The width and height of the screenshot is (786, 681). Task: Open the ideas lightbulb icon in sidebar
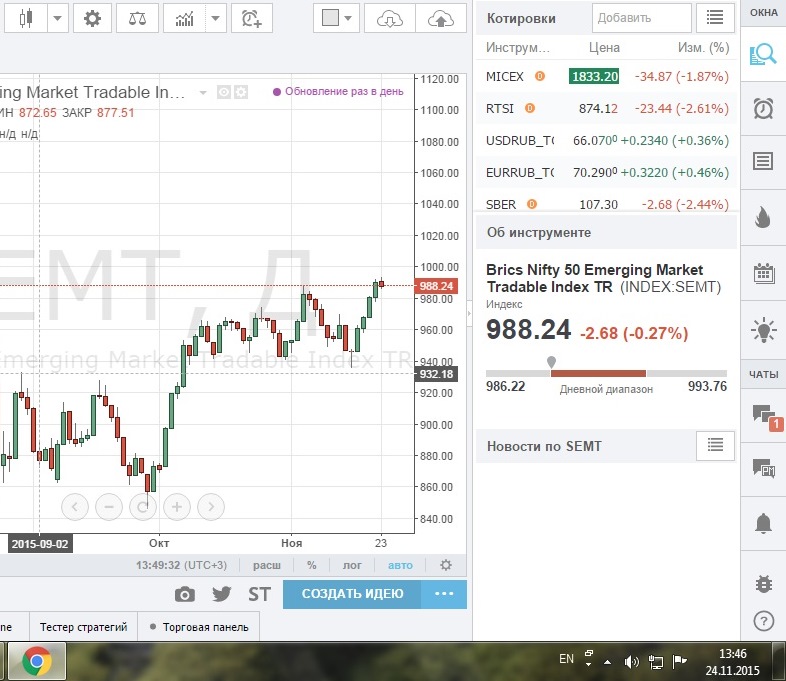tap(763, 329)
